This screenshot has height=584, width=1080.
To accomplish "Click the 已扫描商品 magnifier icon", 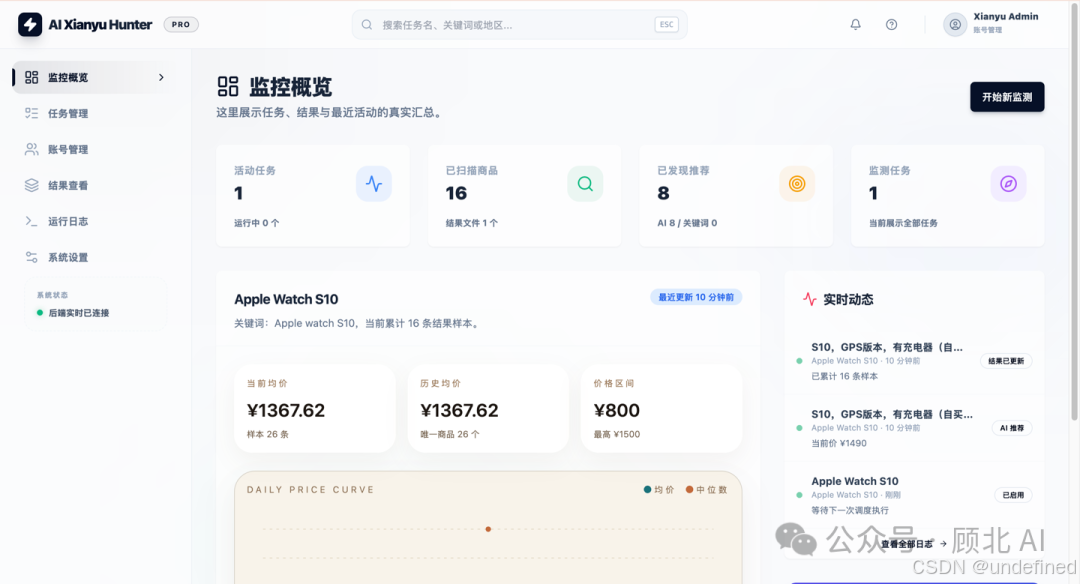I will pyautogui.click(x=585, y=184).
